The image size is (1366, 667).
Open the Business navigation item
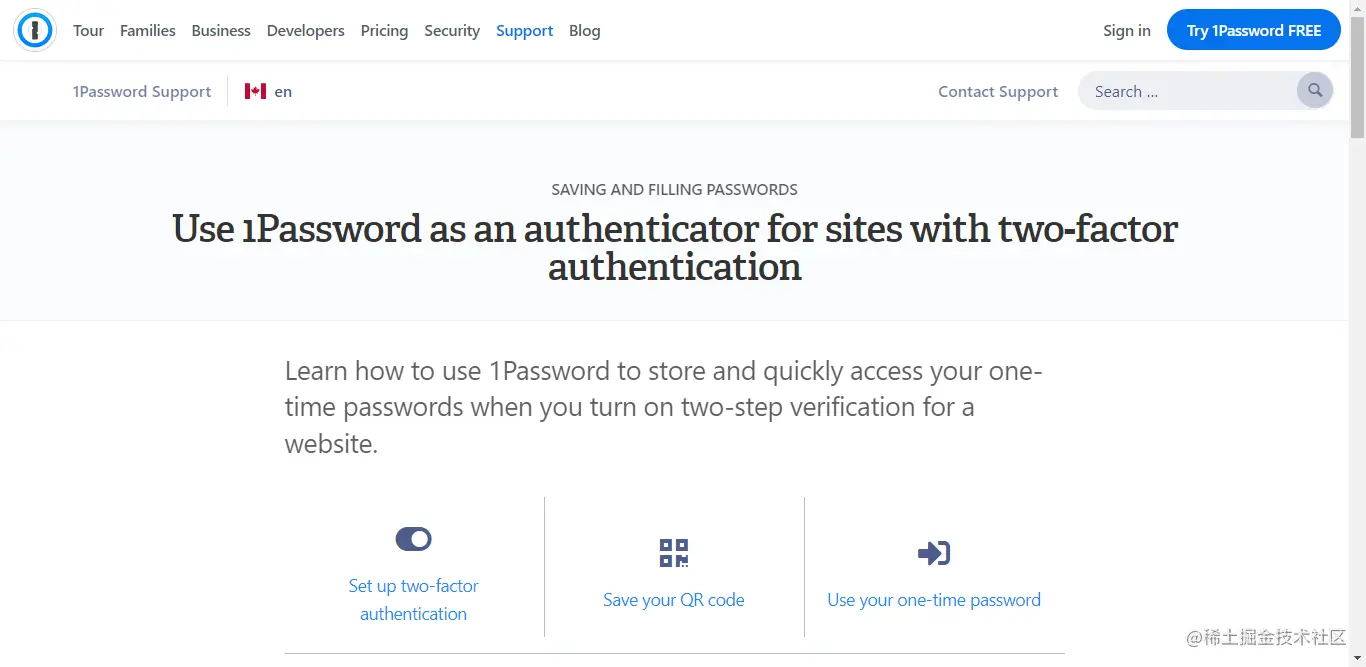tap(221, 31)
